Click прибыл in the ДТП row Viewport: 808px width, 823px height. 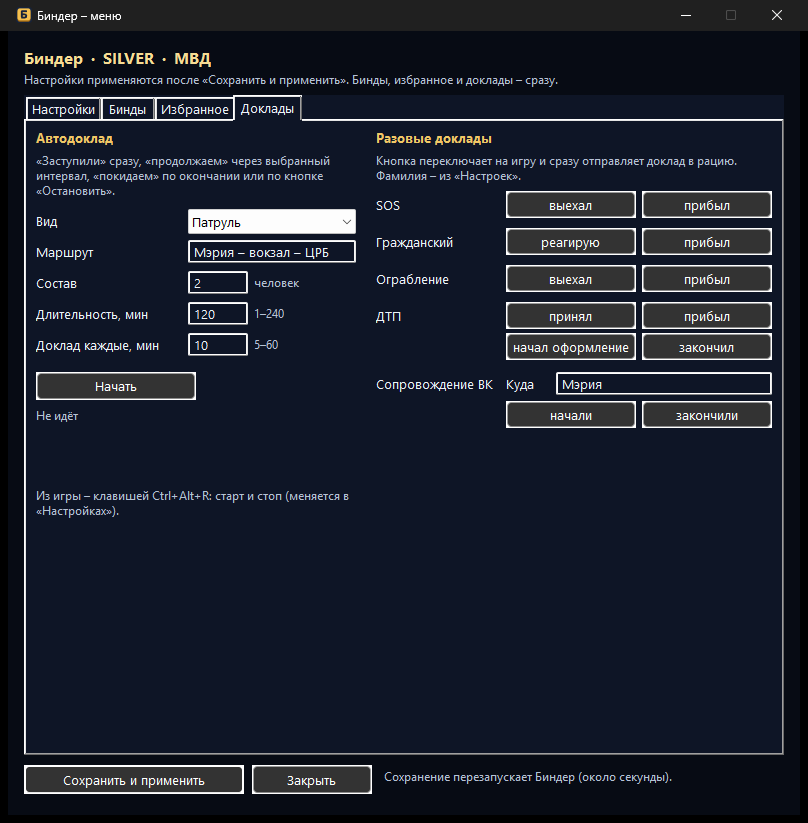pos(707,316)
